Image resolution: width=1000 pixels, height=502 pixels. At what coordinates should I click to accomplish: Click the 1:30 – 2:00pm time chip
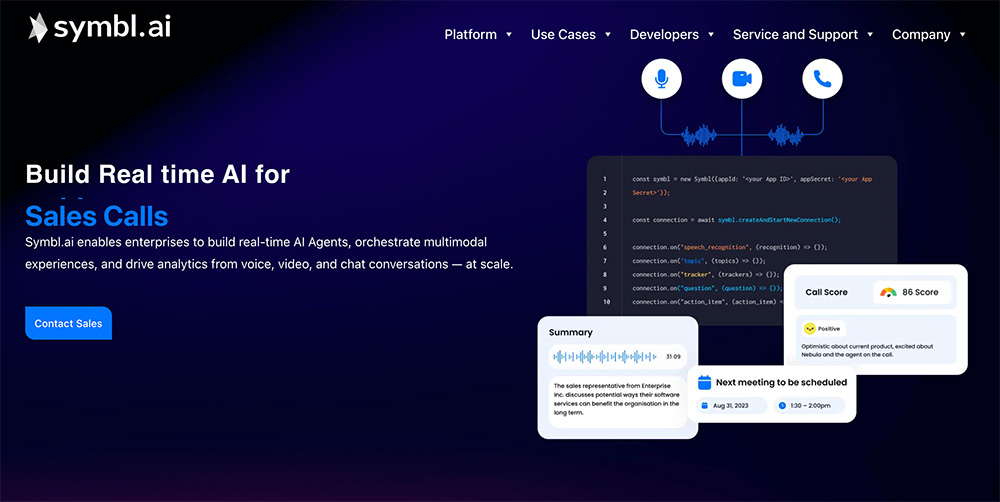(x=809, y=406)
